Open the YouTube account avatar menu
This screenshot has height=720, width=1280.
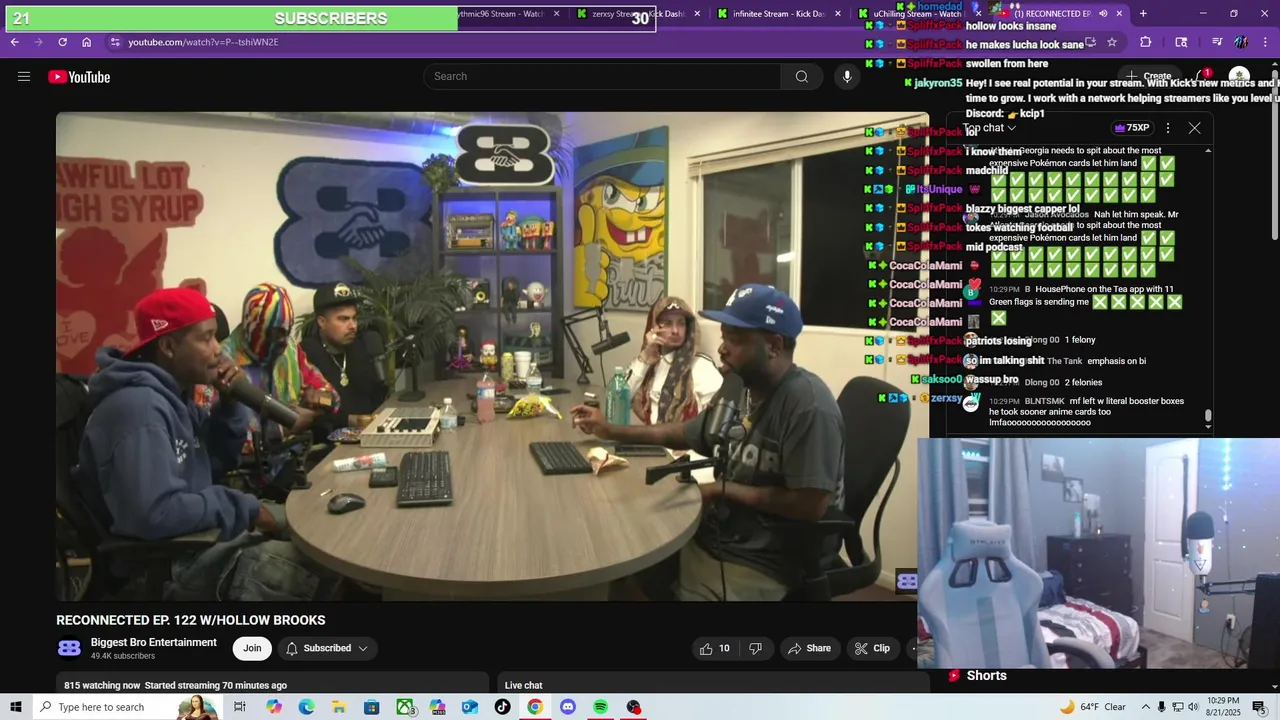[1239, 77]
